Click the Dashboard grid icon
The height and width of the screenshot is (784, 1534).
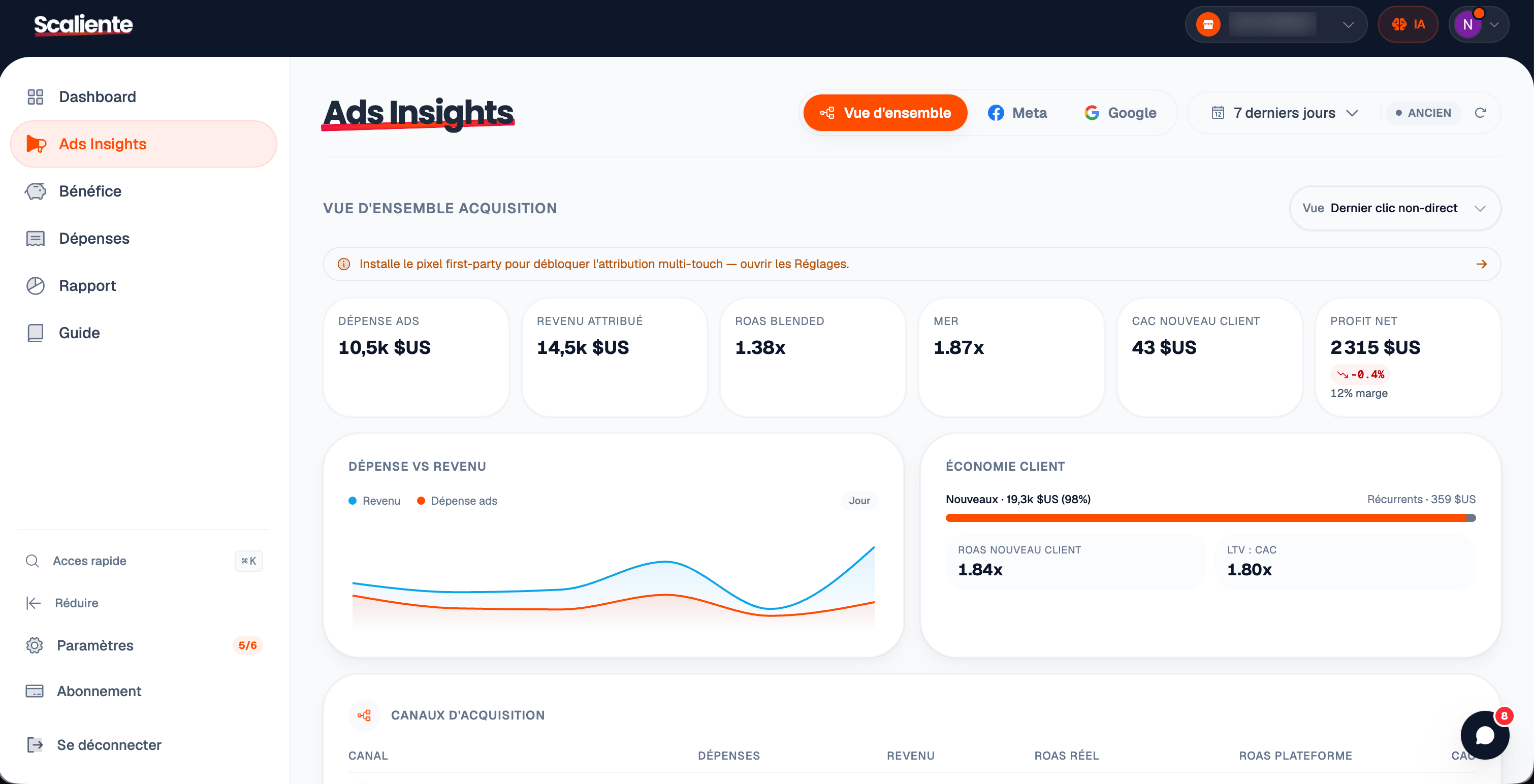point(36,96)
